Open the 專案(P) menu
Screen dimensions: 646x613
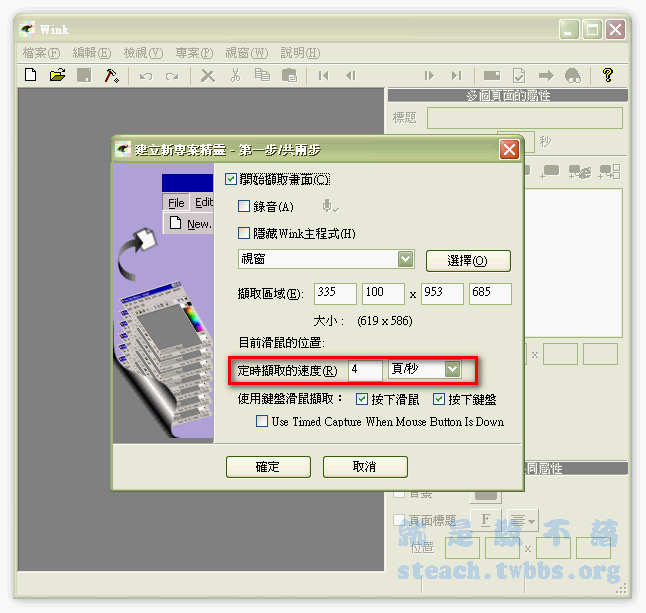pyautogui.click(x=194, y=53)
